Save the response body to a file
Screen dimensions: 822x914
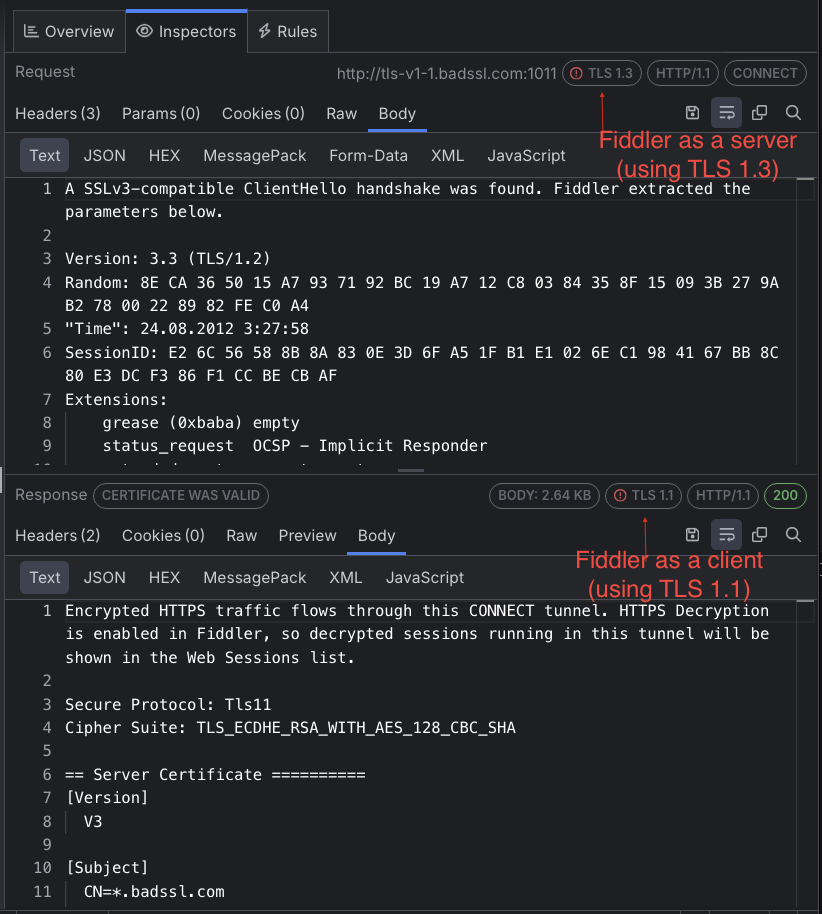tap(692, 535)
